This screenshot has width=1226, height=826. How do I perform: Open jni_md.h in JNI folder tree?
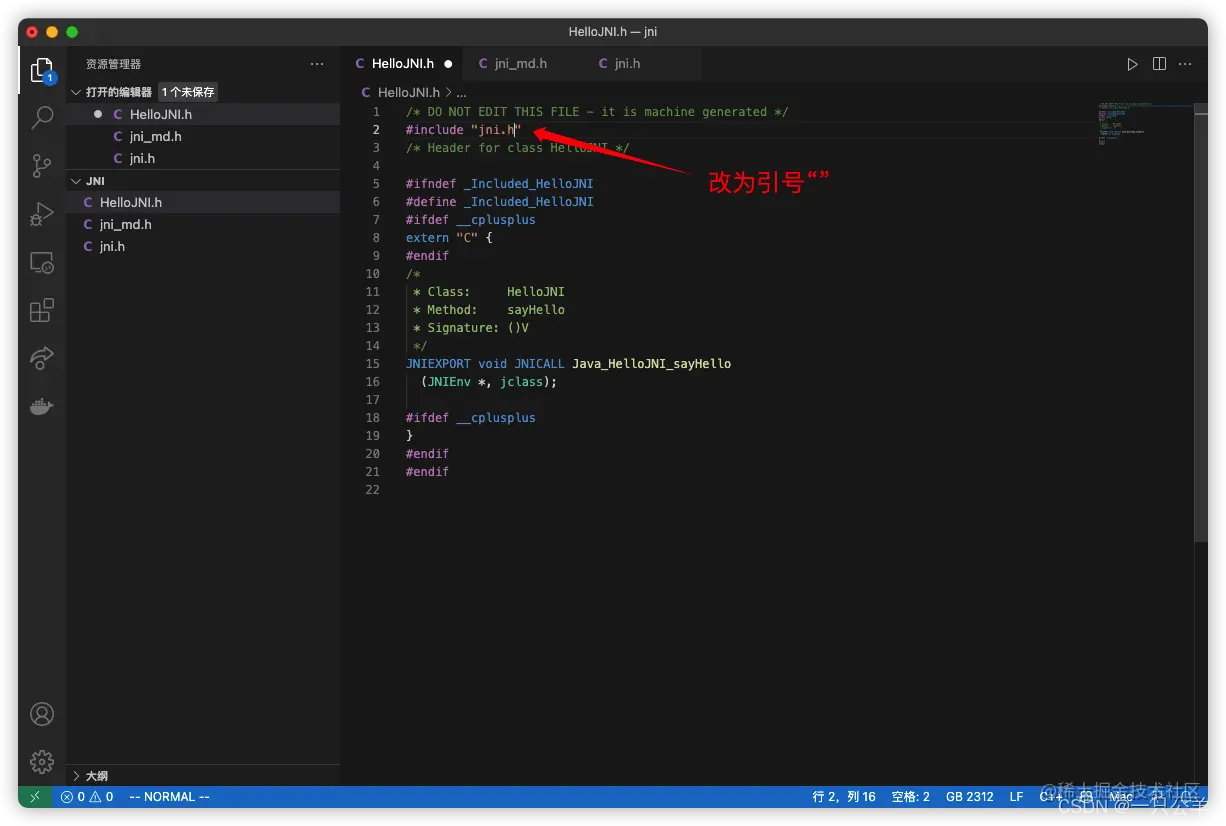point(203,224)
